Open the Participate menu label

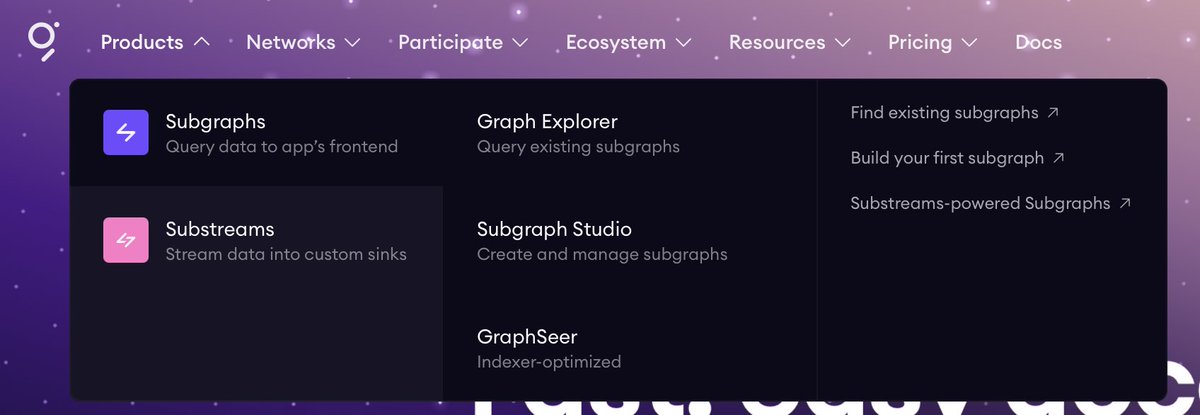pos(450,42)
